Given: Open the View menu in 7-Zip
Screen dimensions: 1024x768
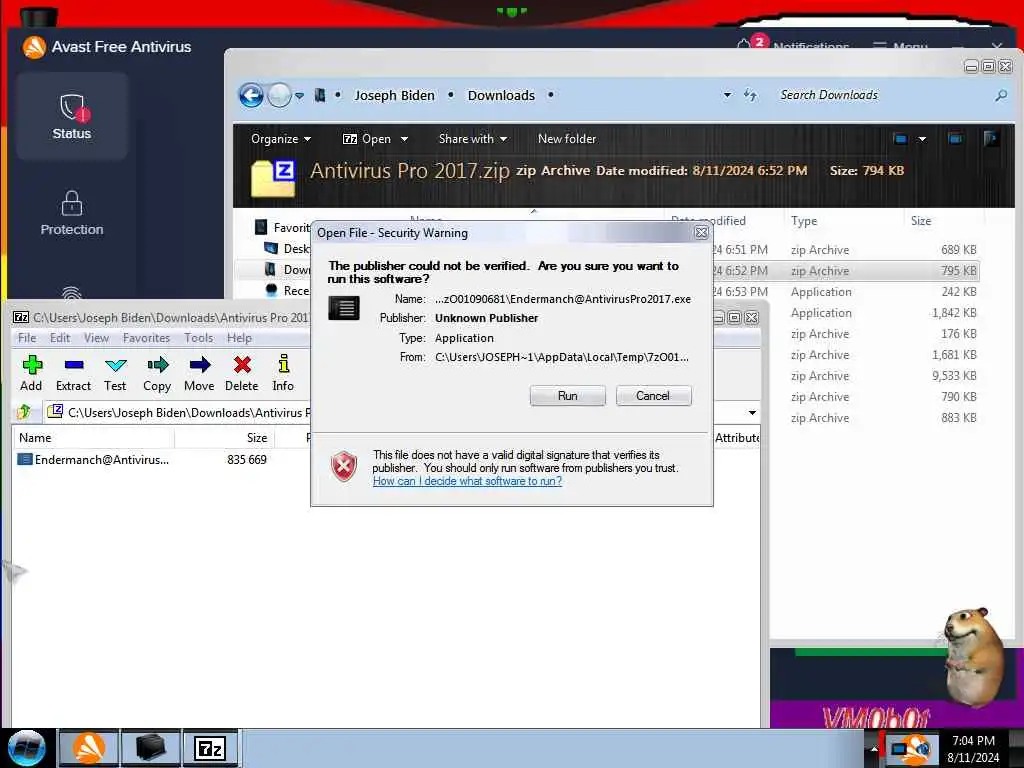Looking at the screenshot, I should [96, 338].
